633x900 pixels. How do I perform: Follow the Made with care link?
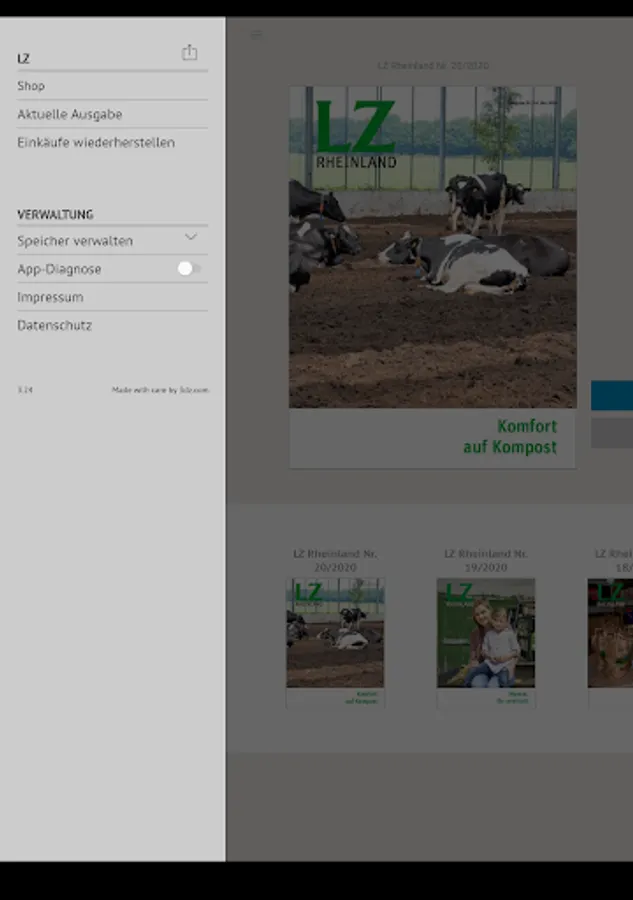(160, 390)
